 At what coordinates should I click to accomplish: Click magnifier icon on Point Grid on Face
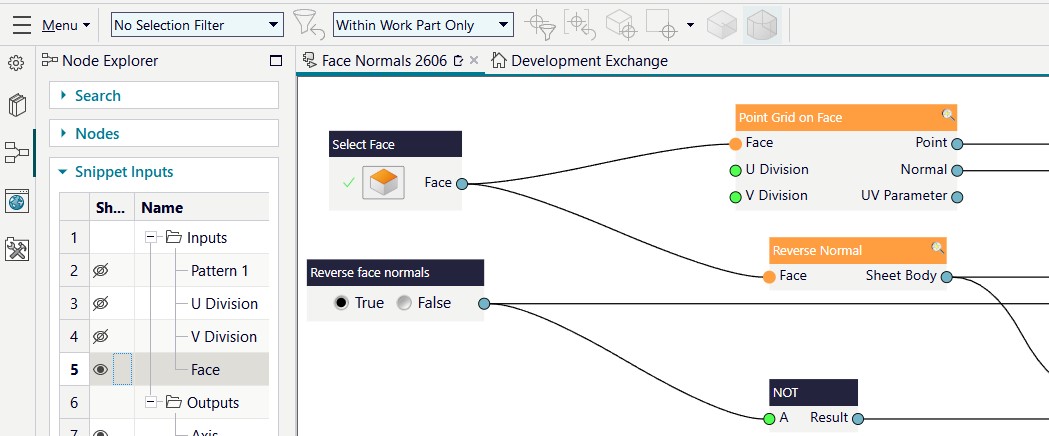(948, 115)
